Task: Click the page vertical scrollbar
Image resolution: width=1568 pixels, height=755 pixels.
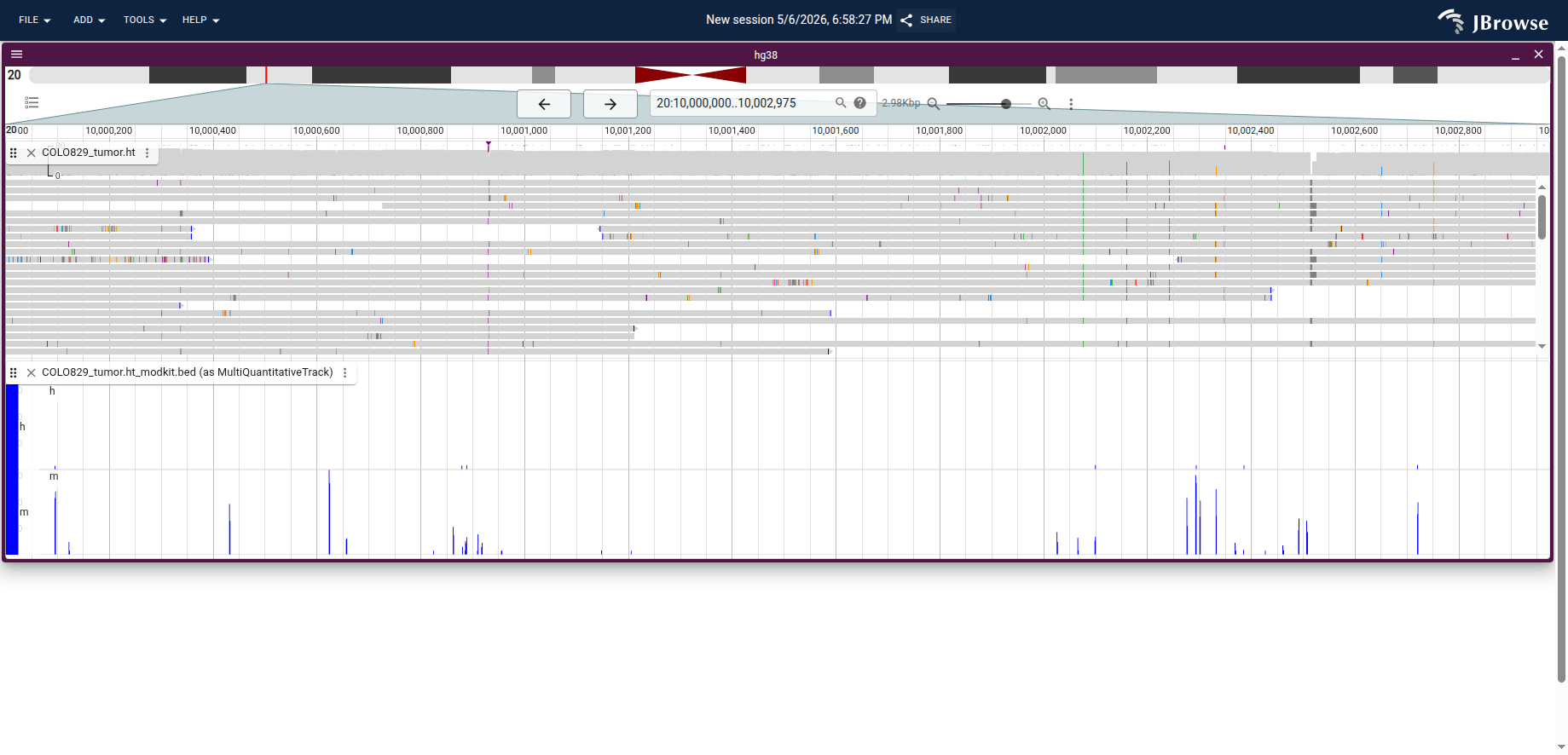Action: (x=1561, y=369)
